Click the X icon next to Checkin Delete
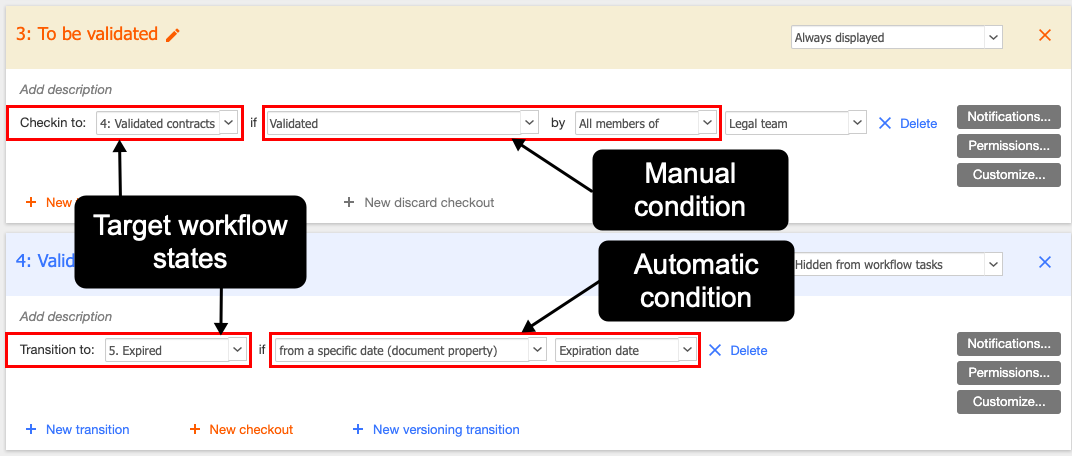Viewport: 1072px width, 456px height. [x=884, y=124]
